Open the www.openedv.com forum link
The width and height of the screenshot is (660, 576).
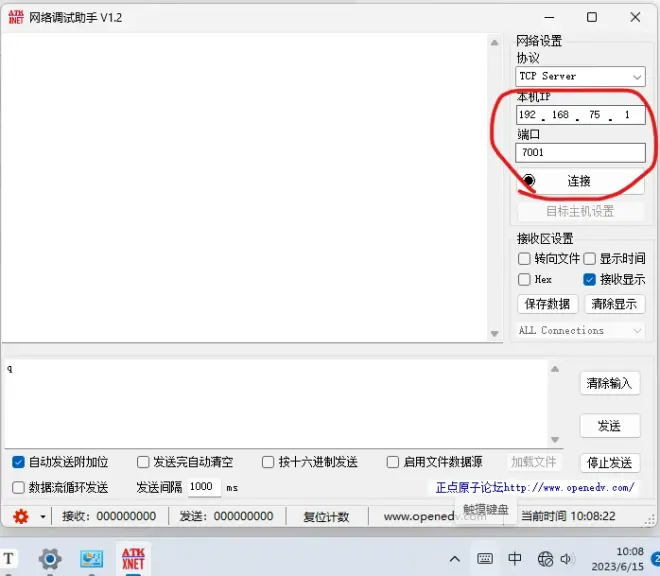point(569,488)
